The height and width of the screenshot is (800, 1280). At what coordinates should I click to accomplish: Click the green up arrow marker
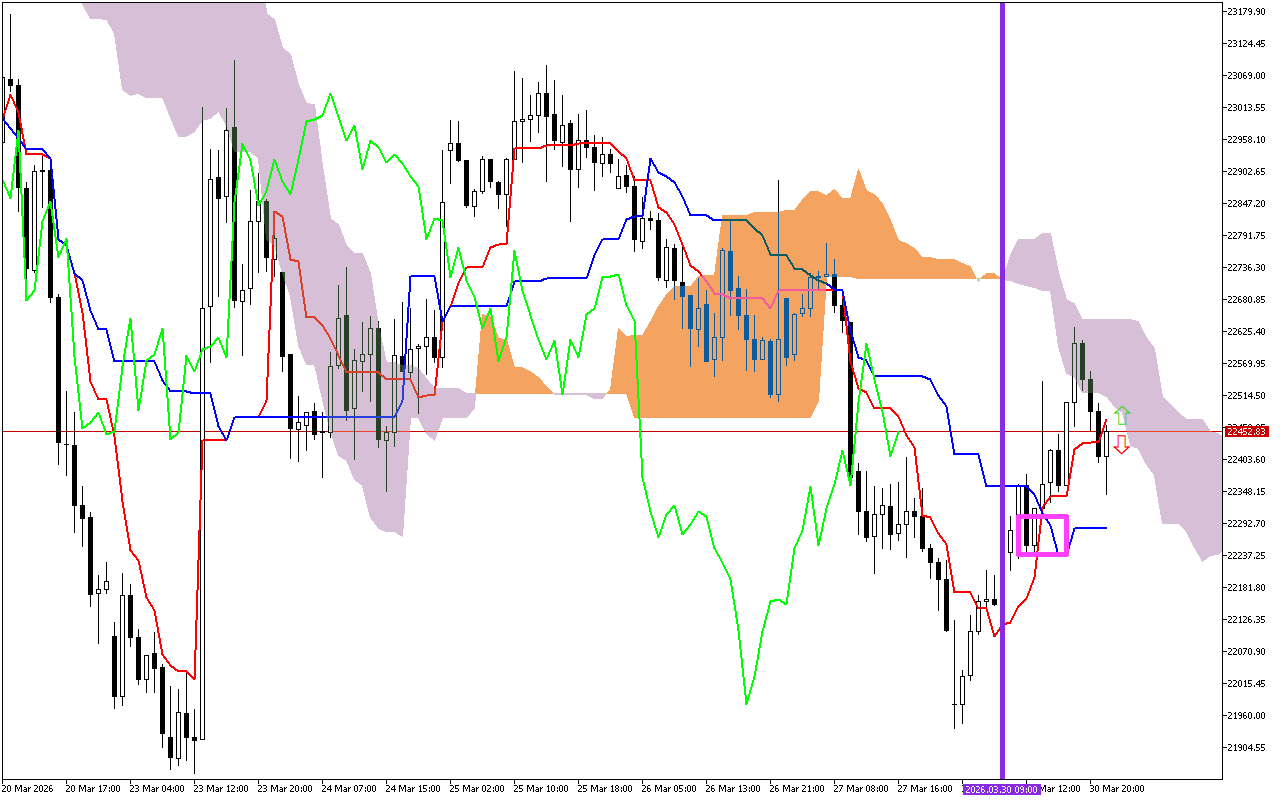point(1122,415)
